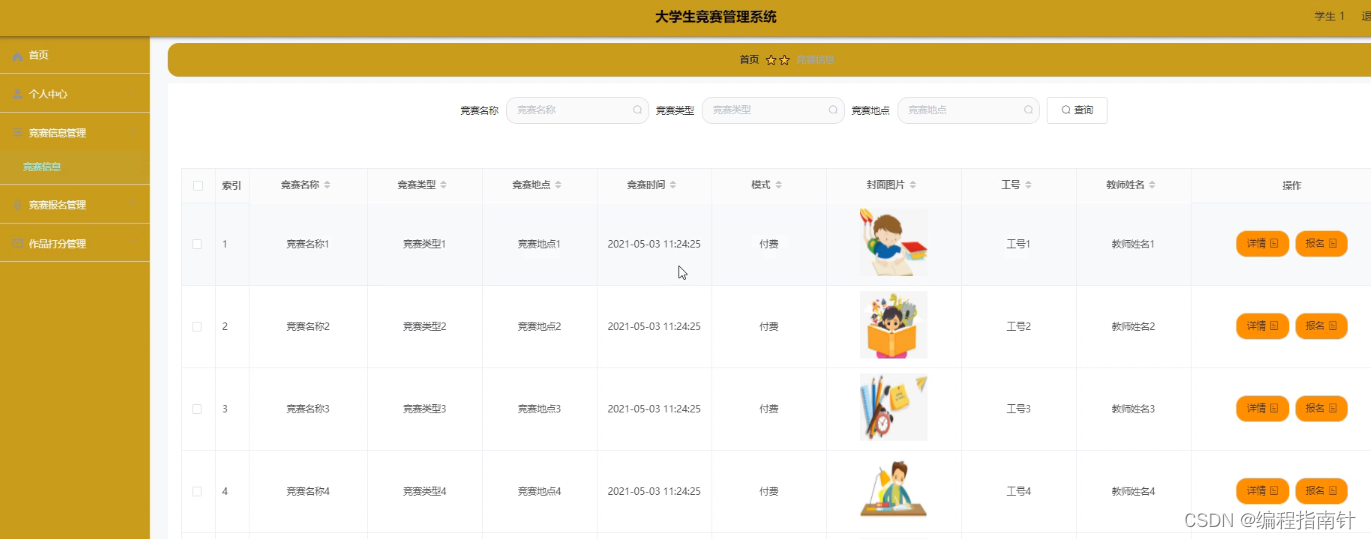Click the 竞赛类型 search input field
Image resolution: width=1371 pixels, height=539 pixels.
(x=773, y=110)
